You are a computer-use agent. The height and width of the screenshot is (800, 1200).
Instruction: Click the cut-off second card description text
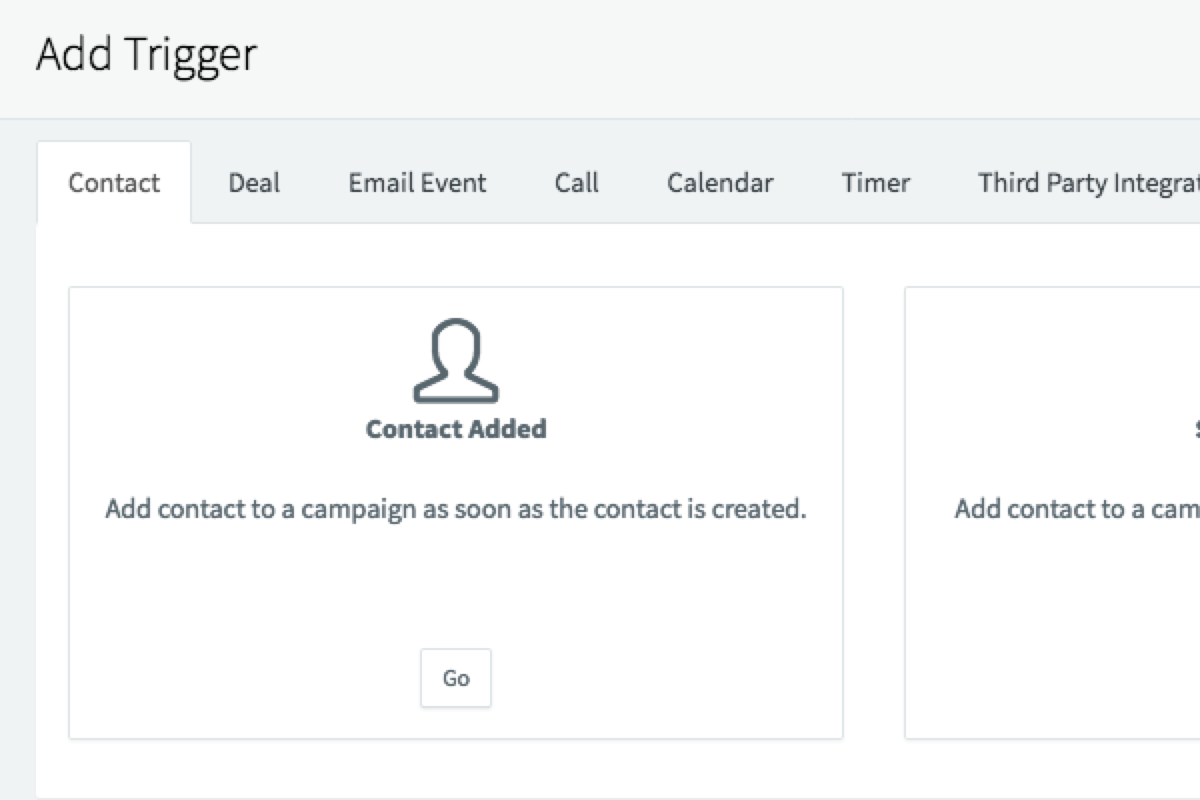pos(1076,509)
